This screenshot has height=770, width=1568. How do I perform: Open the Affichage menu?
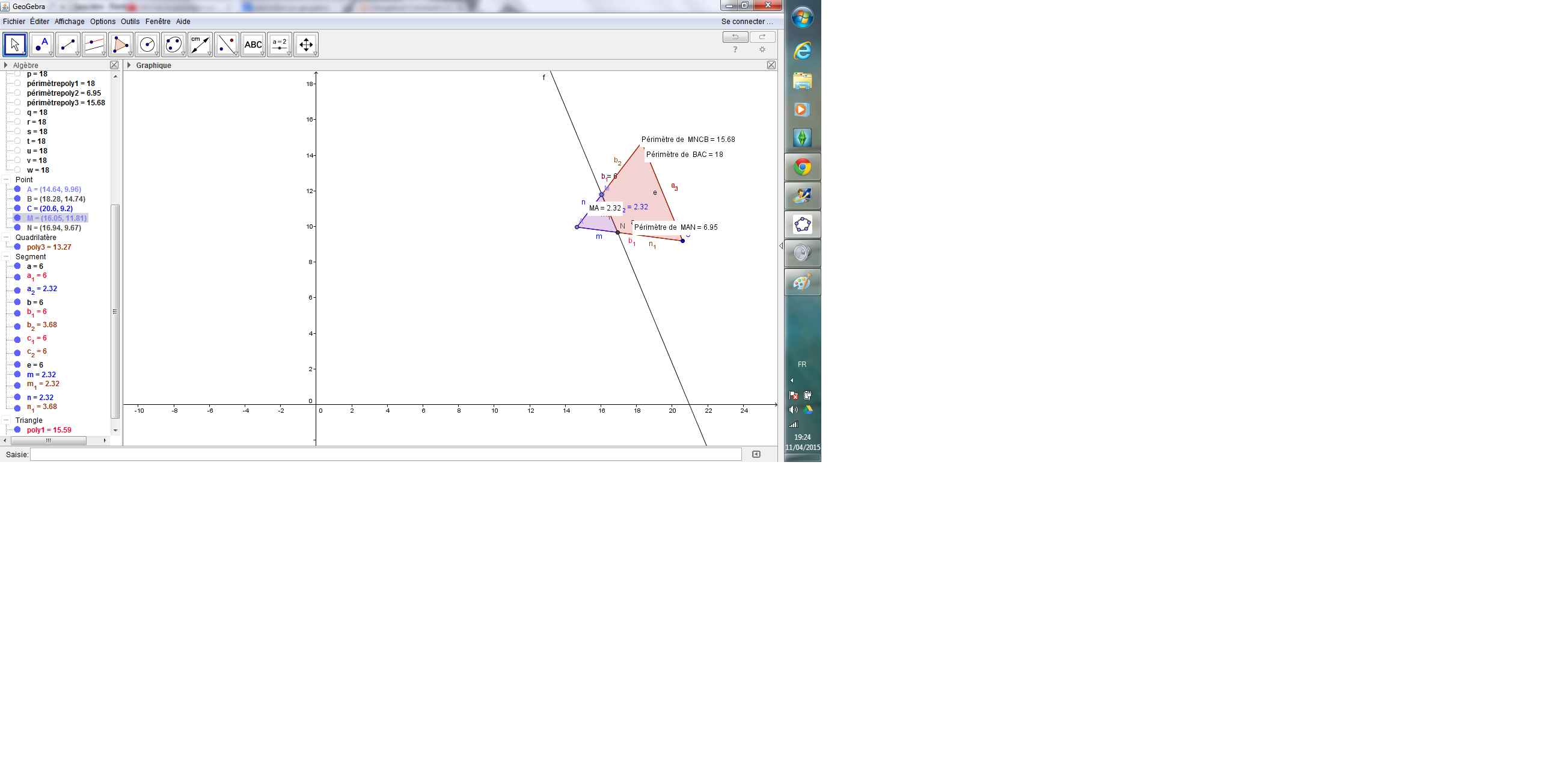tap(69, 21)
